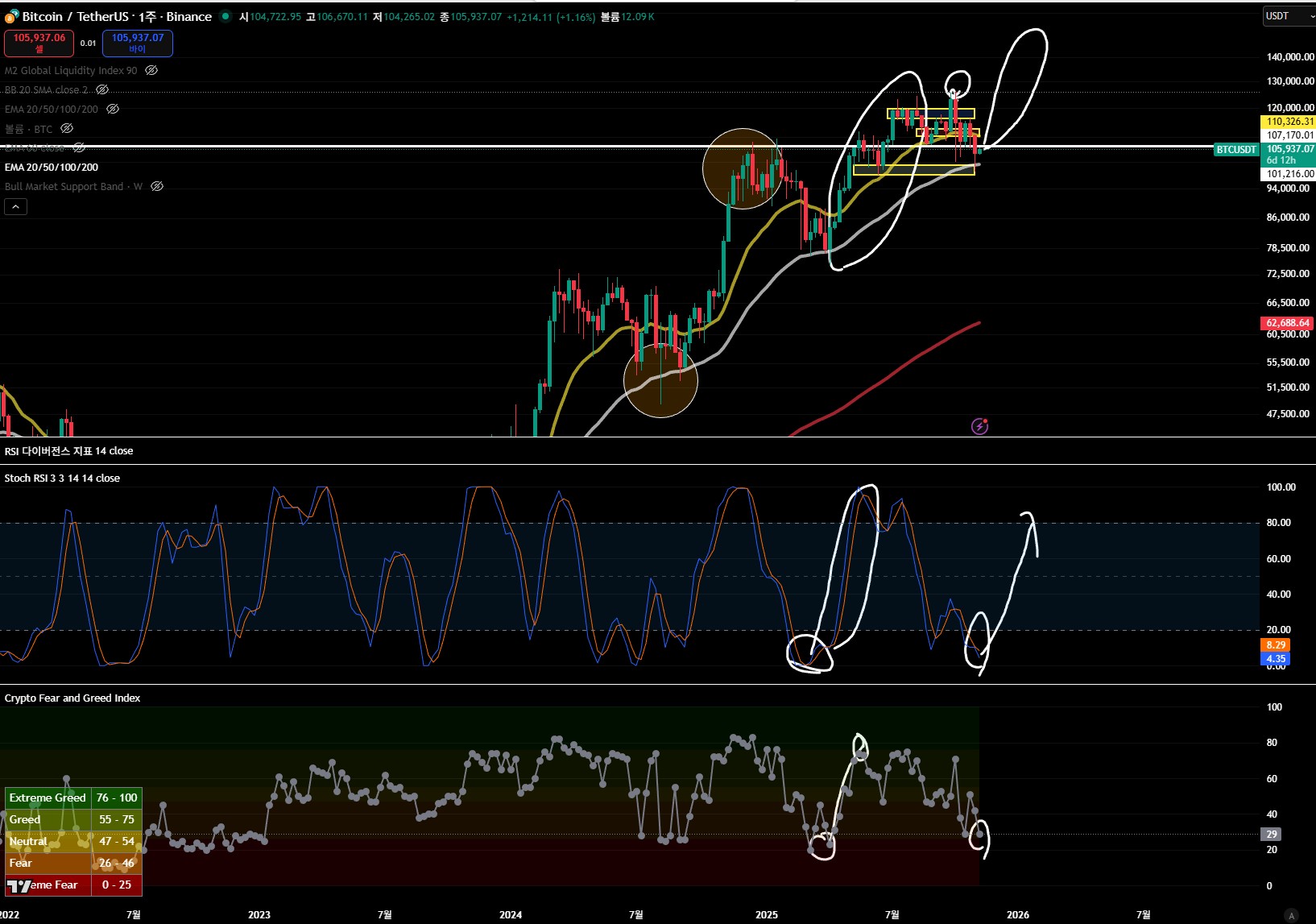1316x924 pixels.
Task: Click the Crypto Fear and Greed Index title
Action: tap(72, 698)
